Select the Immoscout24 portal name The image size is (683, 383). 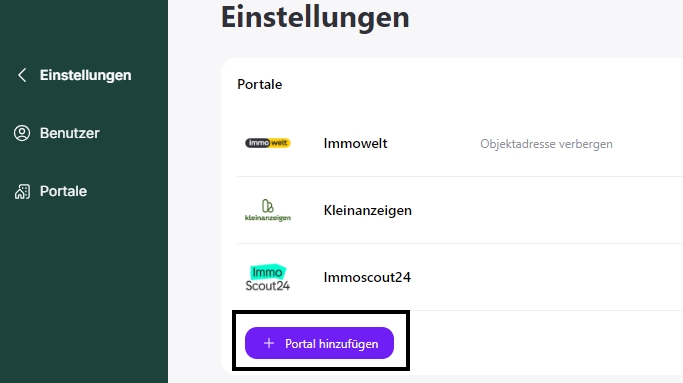click(367, 277)
